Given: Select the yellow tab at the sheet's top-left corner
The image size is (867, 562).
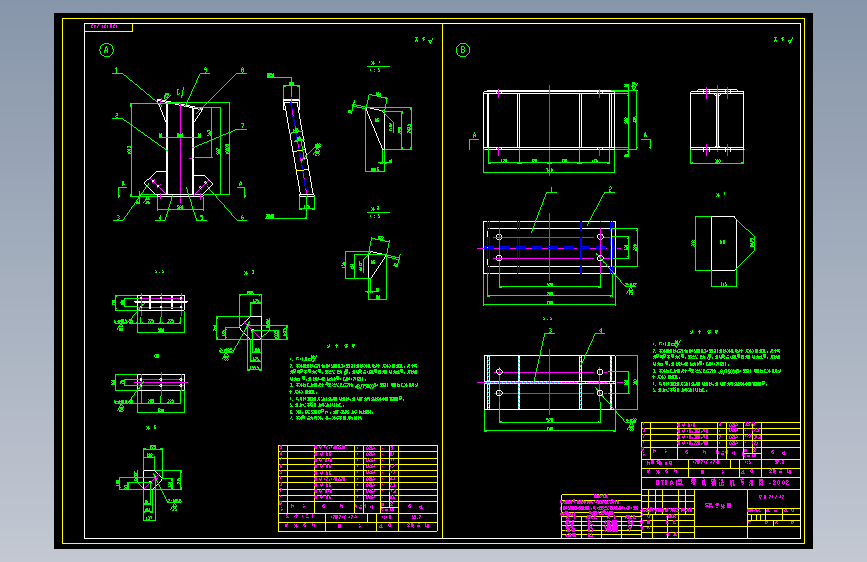Looking at the screenshot, I should tap(108, 27).
